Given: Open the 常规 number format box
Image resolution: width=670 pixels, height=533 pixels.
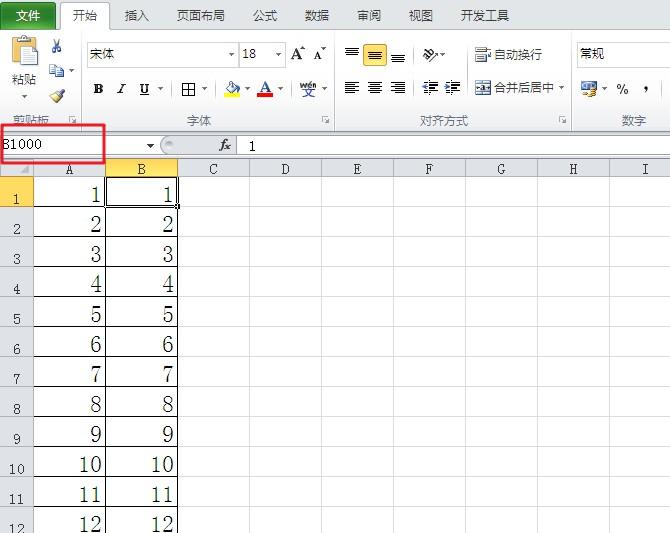Looking at the screenshot, I should pos(623,55).
